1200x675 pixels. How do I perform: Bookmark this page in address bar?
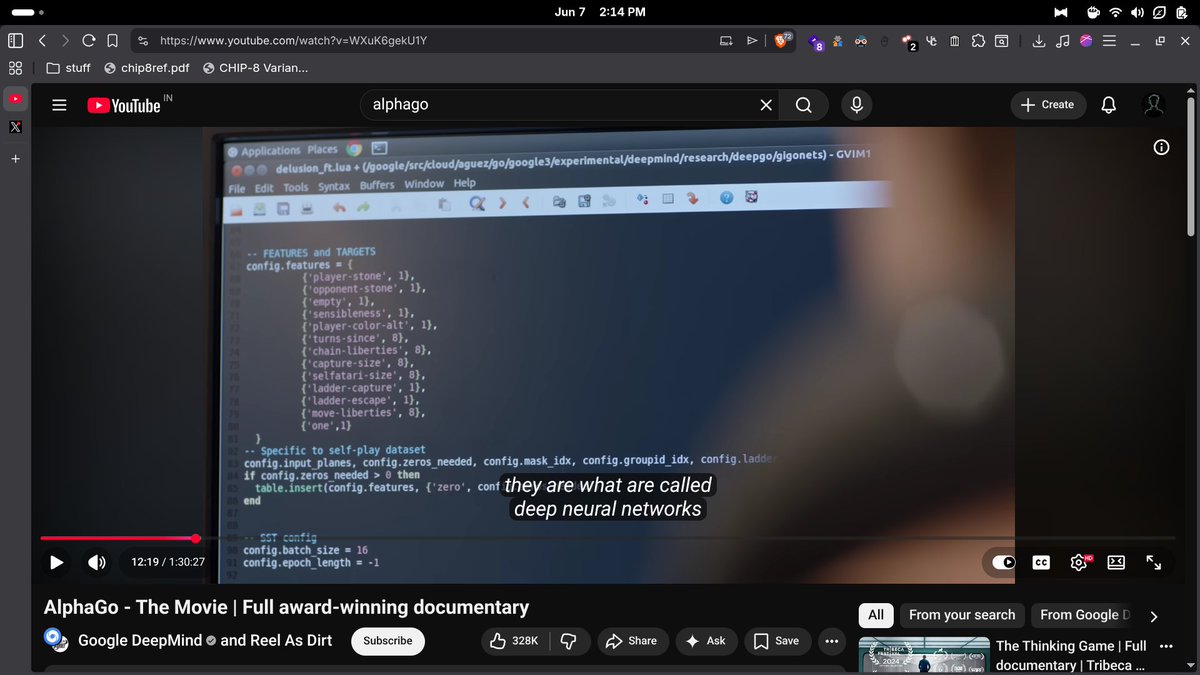(x=112, y=41)
